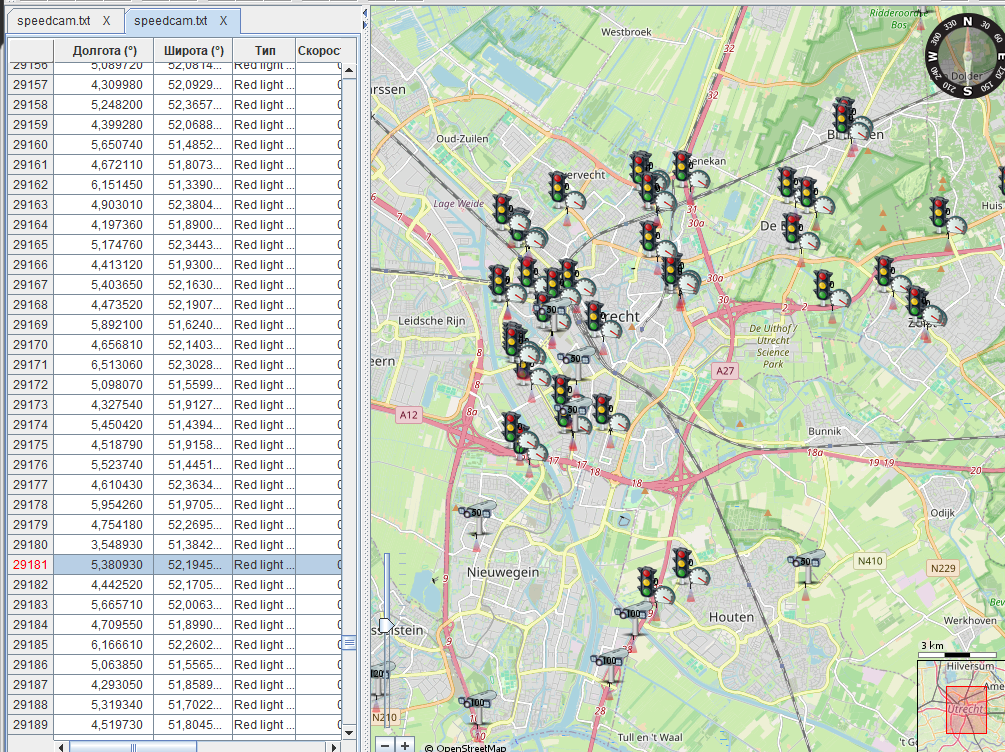Sort by the Широта column header
Screen dimensions: 1005x752
(194, 51)
